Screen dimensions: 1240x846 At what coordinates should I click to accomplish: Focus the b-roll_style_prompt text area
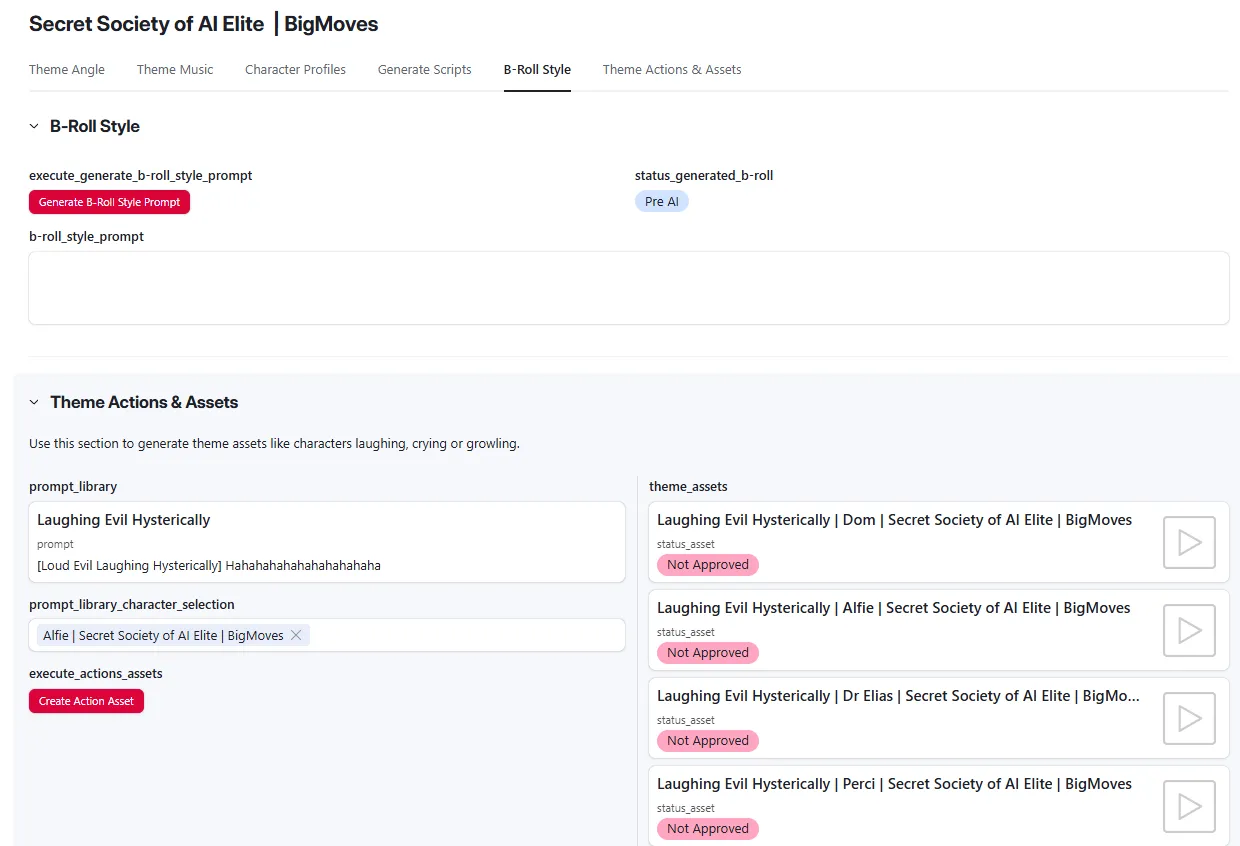[x=629, y=288]
